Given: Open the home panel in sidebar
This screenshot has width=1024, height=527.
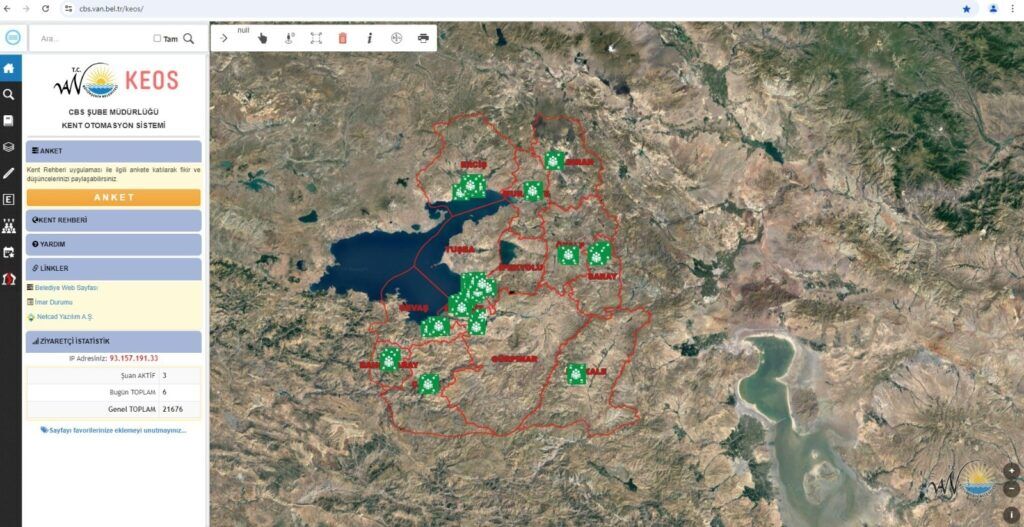Looking at the screenshot, I should [9, 69].
